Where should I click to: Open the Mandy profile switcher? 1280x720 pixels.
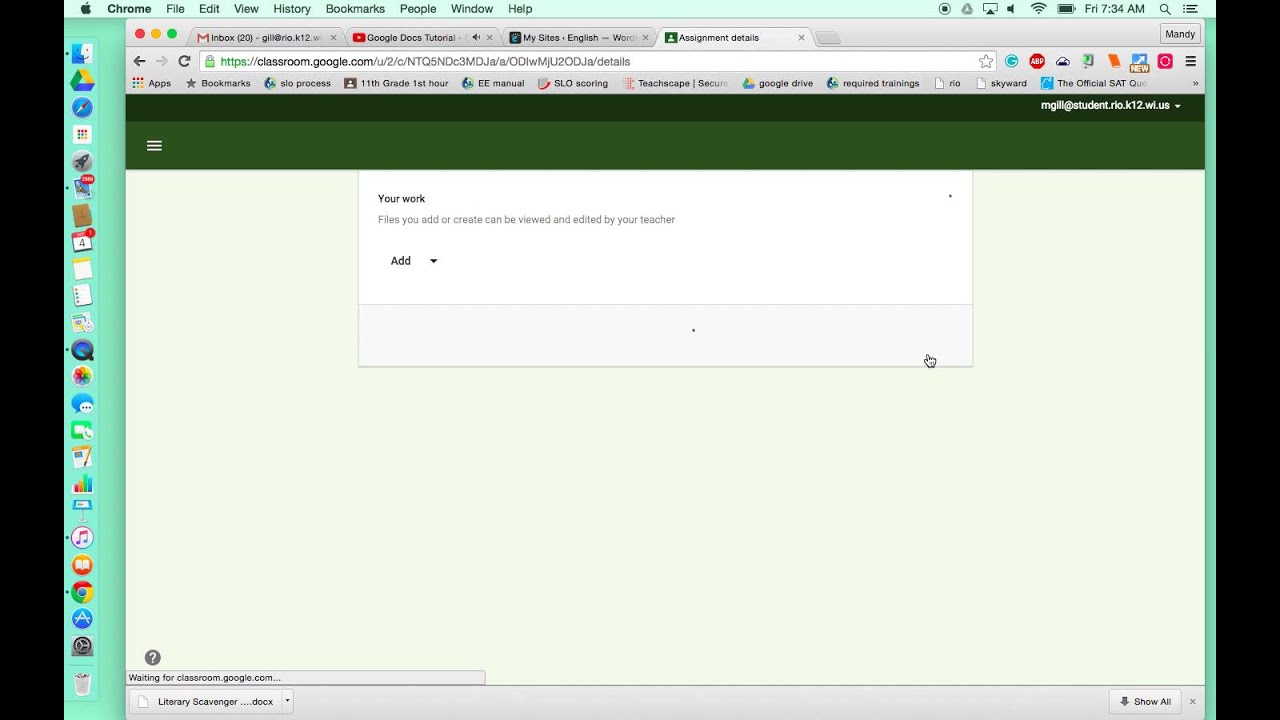coord(1180,34)
